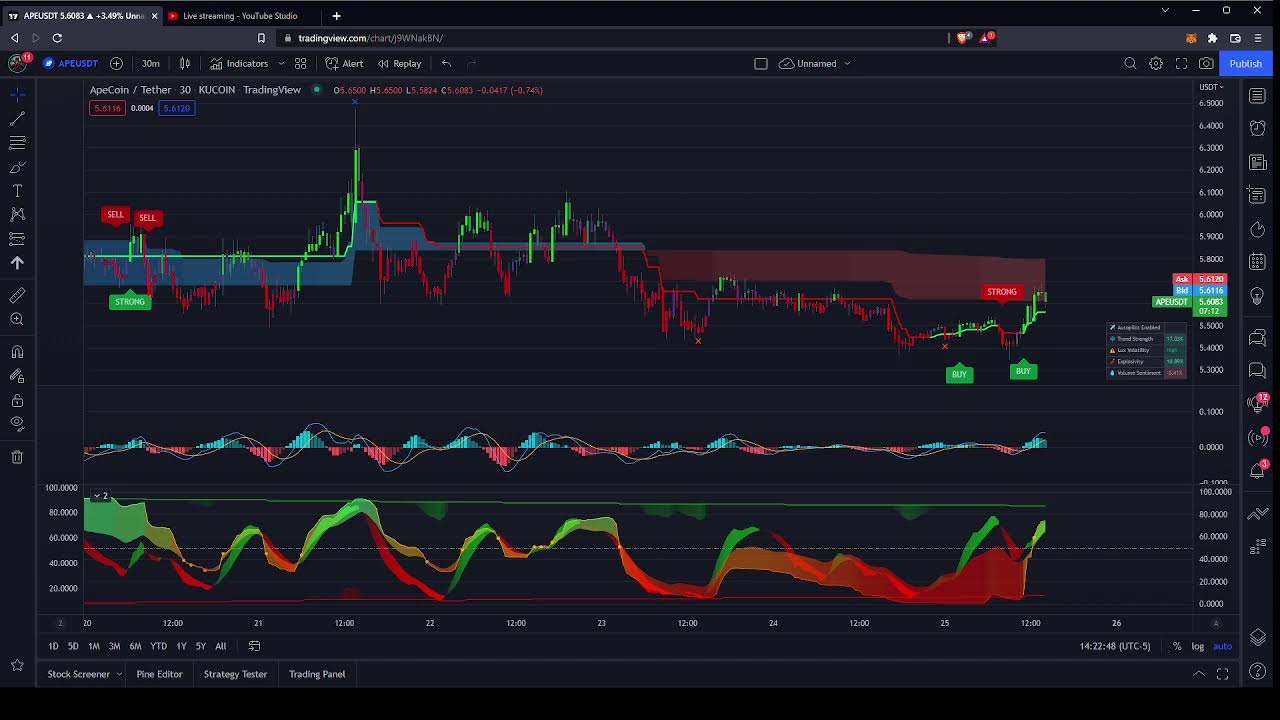Select the arrow icons tool
The width and height of the screenshot is (1280, 720).
pyautogui.click(x=17, y=263)
